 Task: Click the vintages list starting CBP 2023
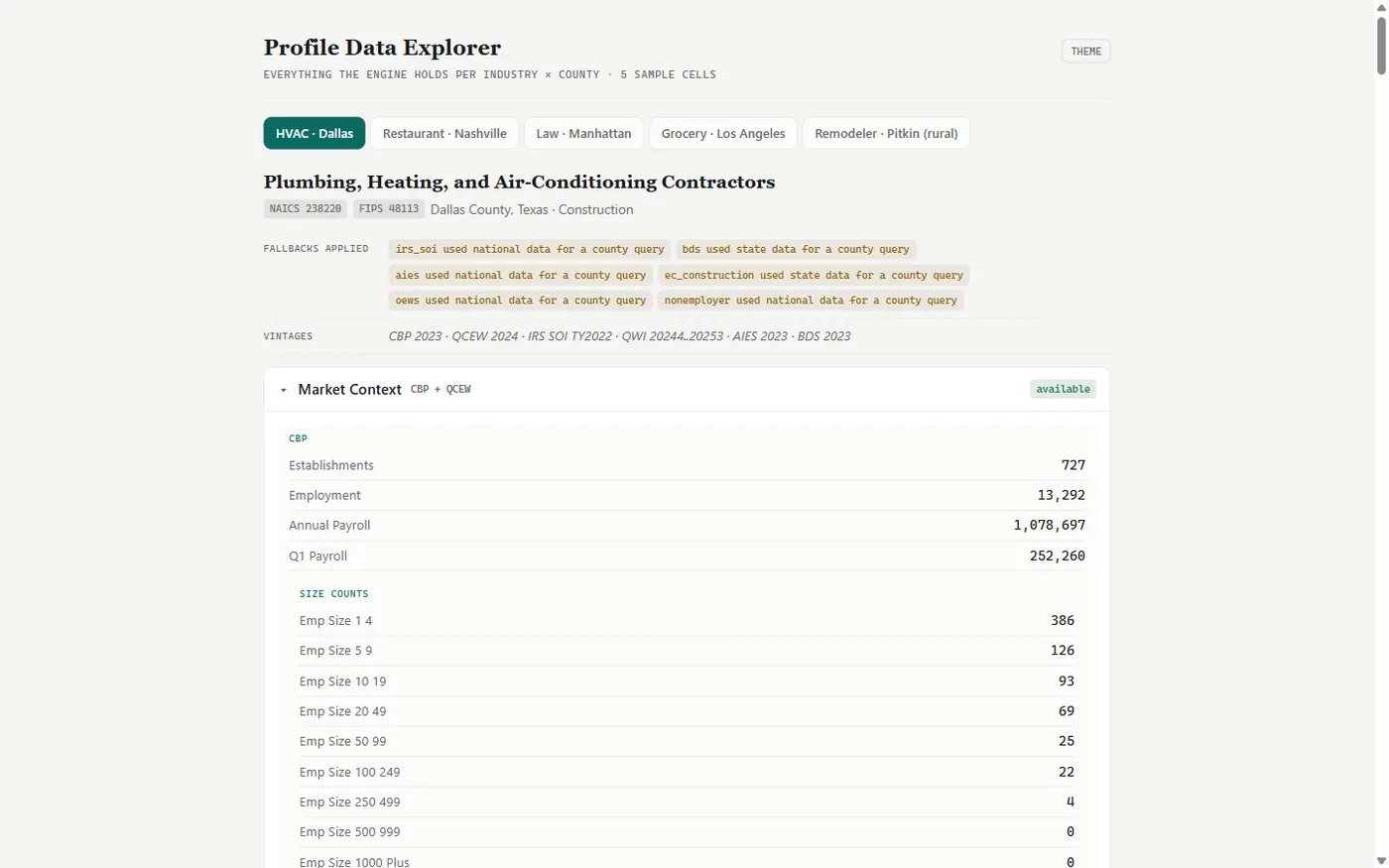619,336
